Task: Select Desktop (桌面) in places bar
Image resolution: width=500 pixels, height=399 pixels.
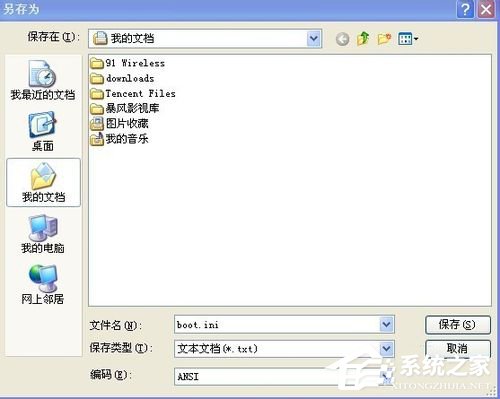Action: [x=43, y=132]
